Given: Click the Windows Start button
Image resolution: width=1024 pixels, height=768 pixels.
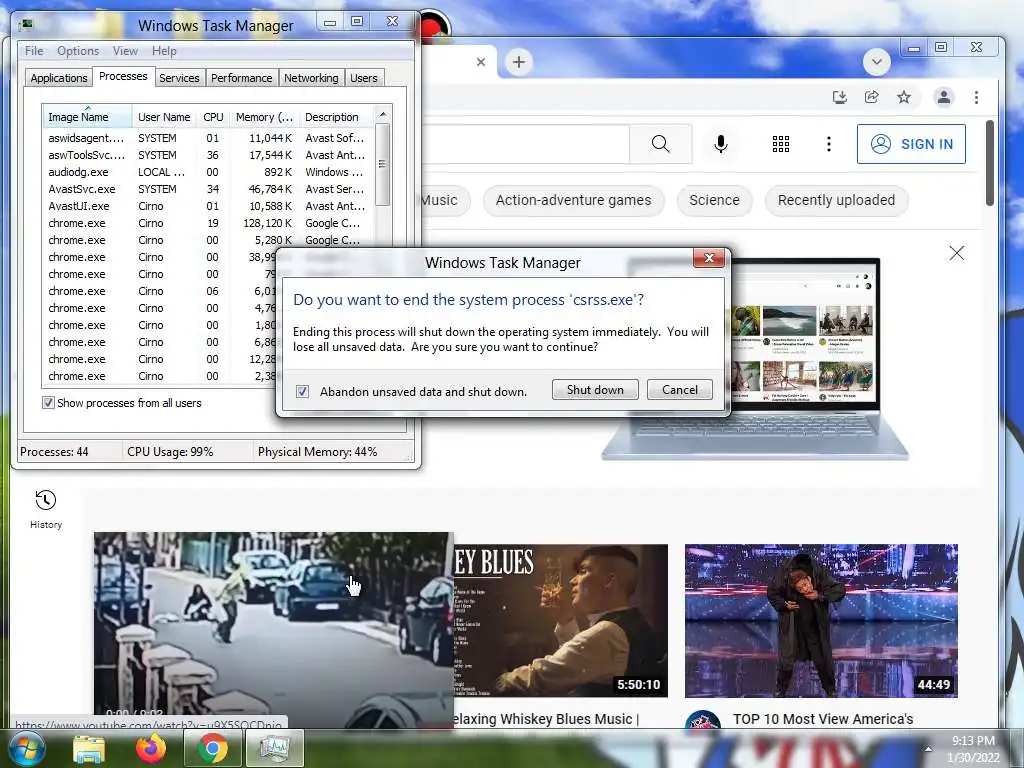Looking at the screenshot, I should [26, 748].
